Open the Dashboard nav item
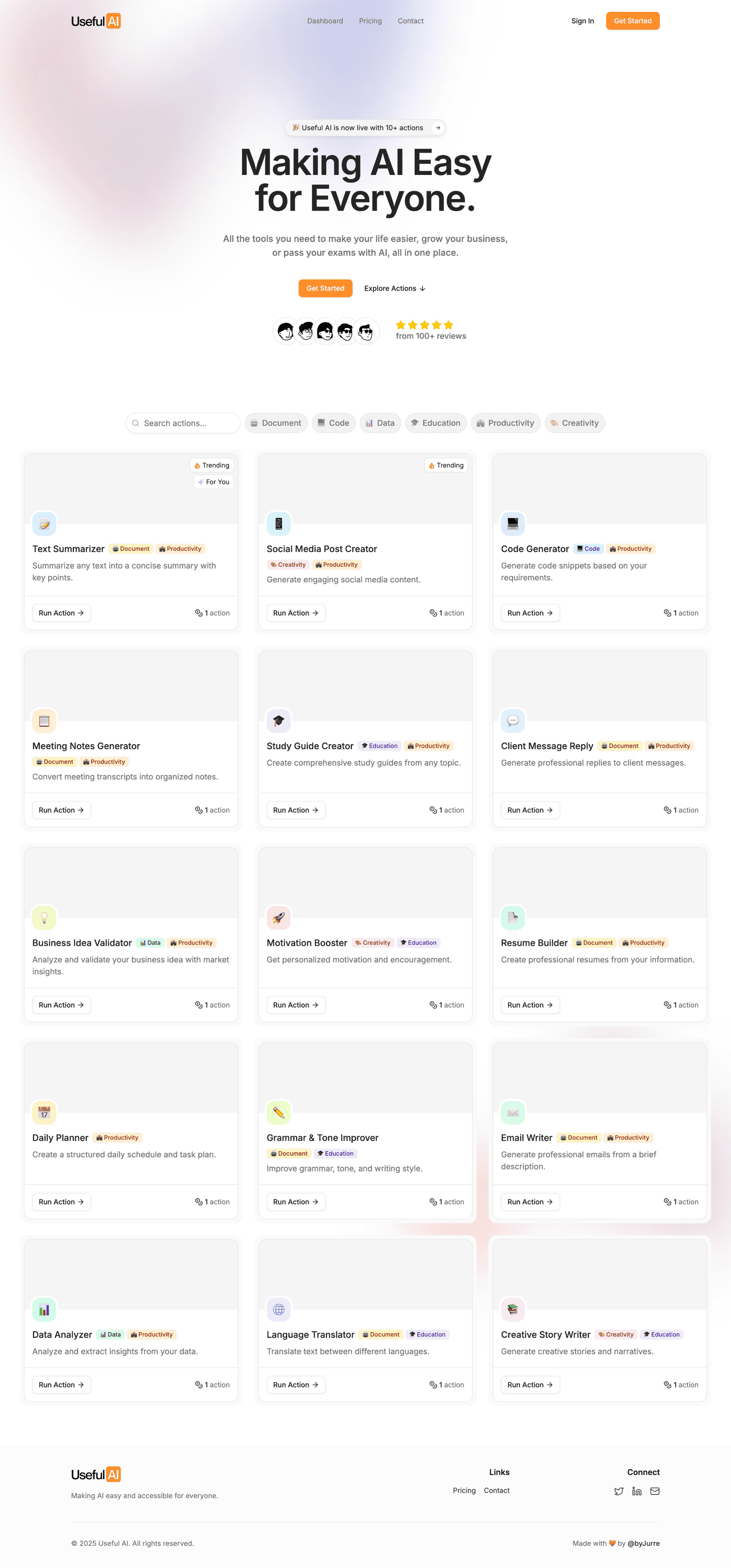 point(325,21)
